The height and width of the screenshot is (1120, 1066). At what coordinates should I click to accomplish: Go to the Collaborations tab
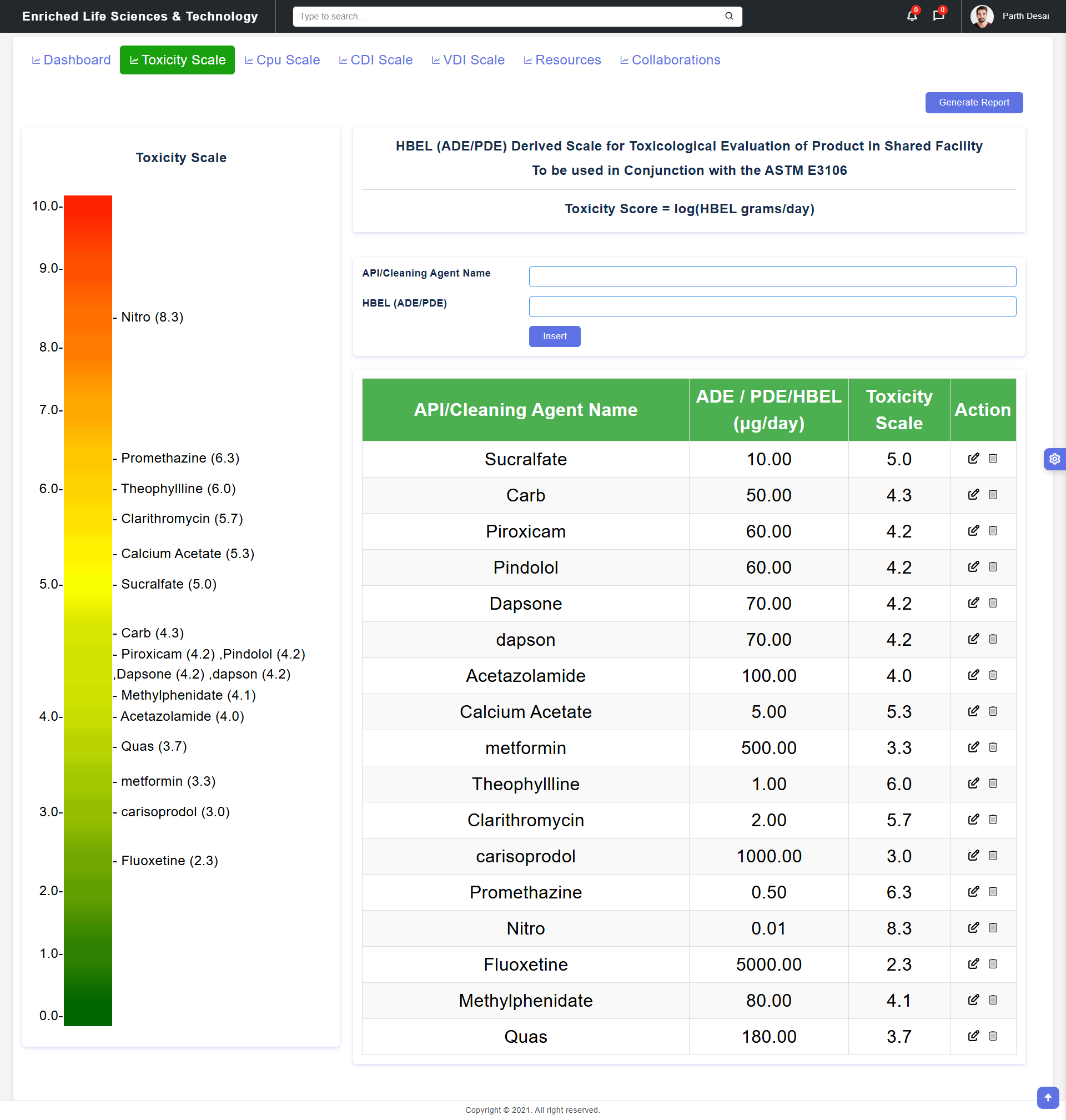point(670,59)
